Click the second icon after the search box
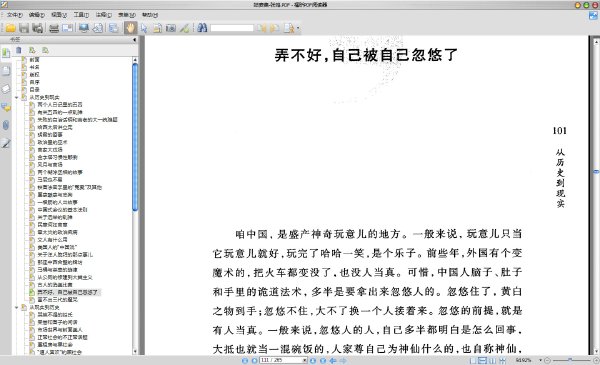This screenshot has width=600, height=365. pyautogui.click(x=274, y=28)
